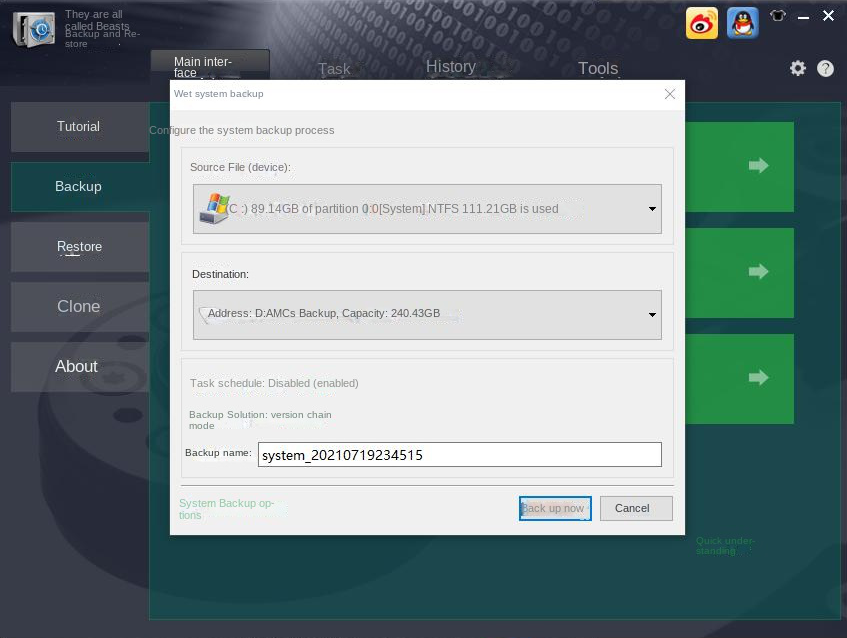
Task: Click the question mark help icon
Action: (x=825, y=68)
